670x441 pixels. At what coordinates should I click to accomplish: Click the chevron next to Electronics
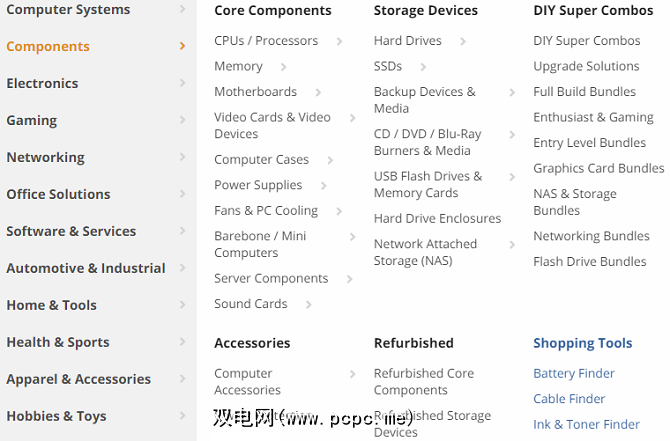(x=182, y=83)
